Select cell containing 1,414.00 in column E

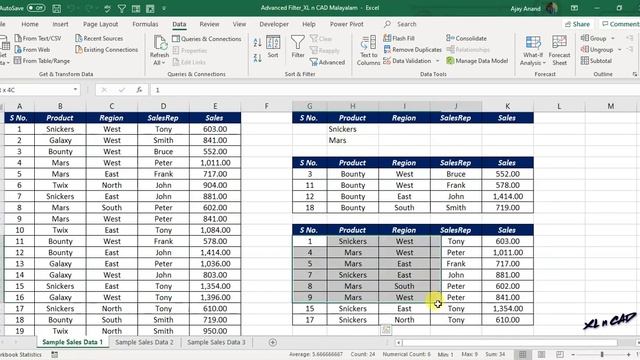[x=215, y=253]
